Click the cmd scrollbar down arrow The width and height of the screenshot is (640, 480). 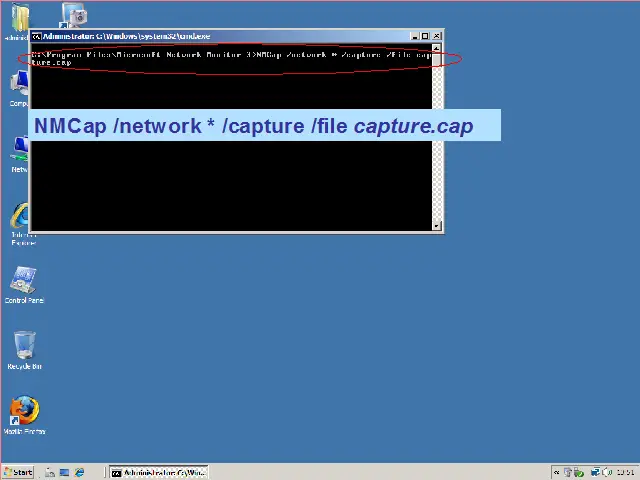click(x=437, y=225)
